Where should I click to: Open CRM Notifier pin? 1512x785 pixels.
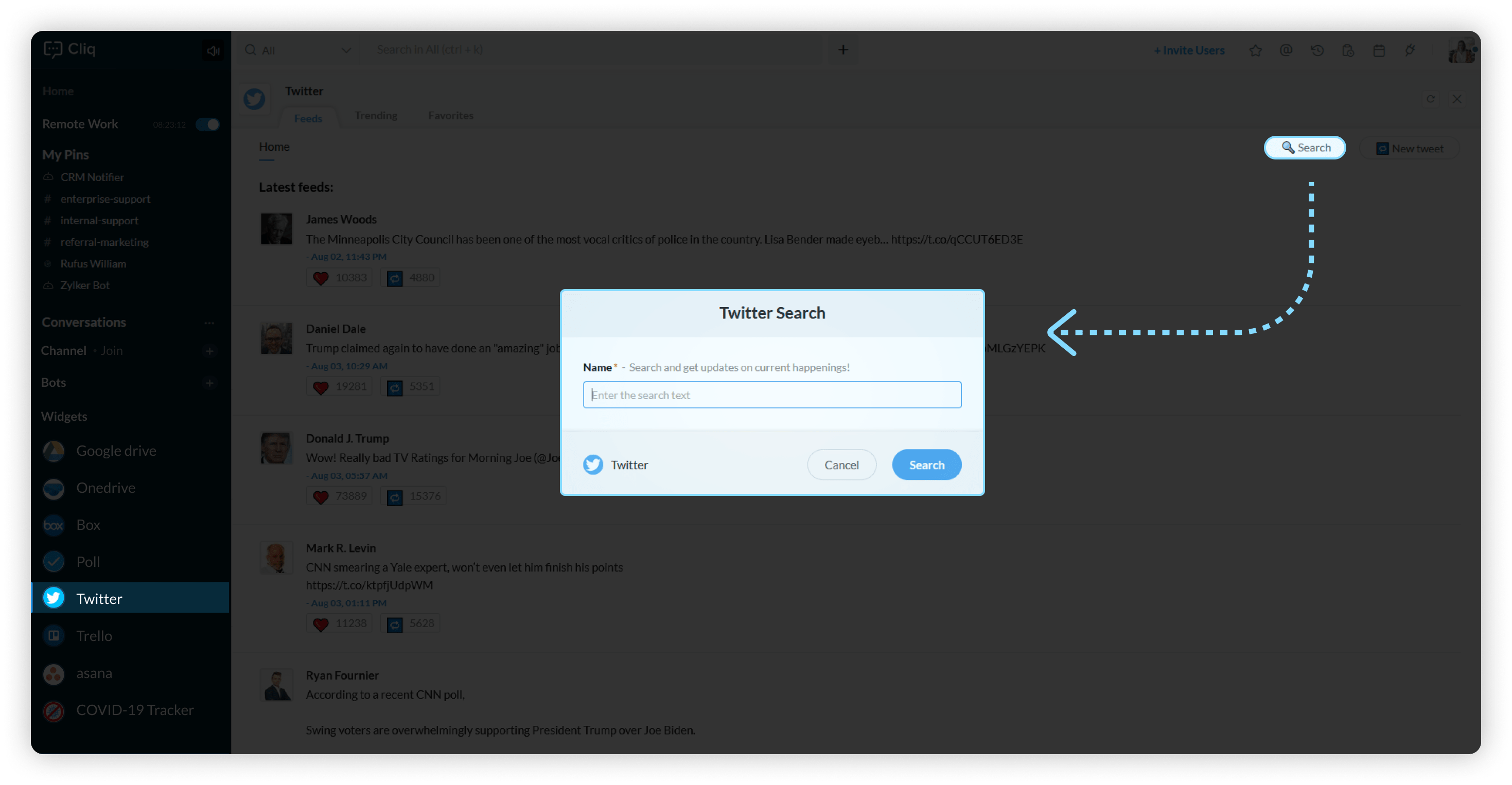pos(92,177)
